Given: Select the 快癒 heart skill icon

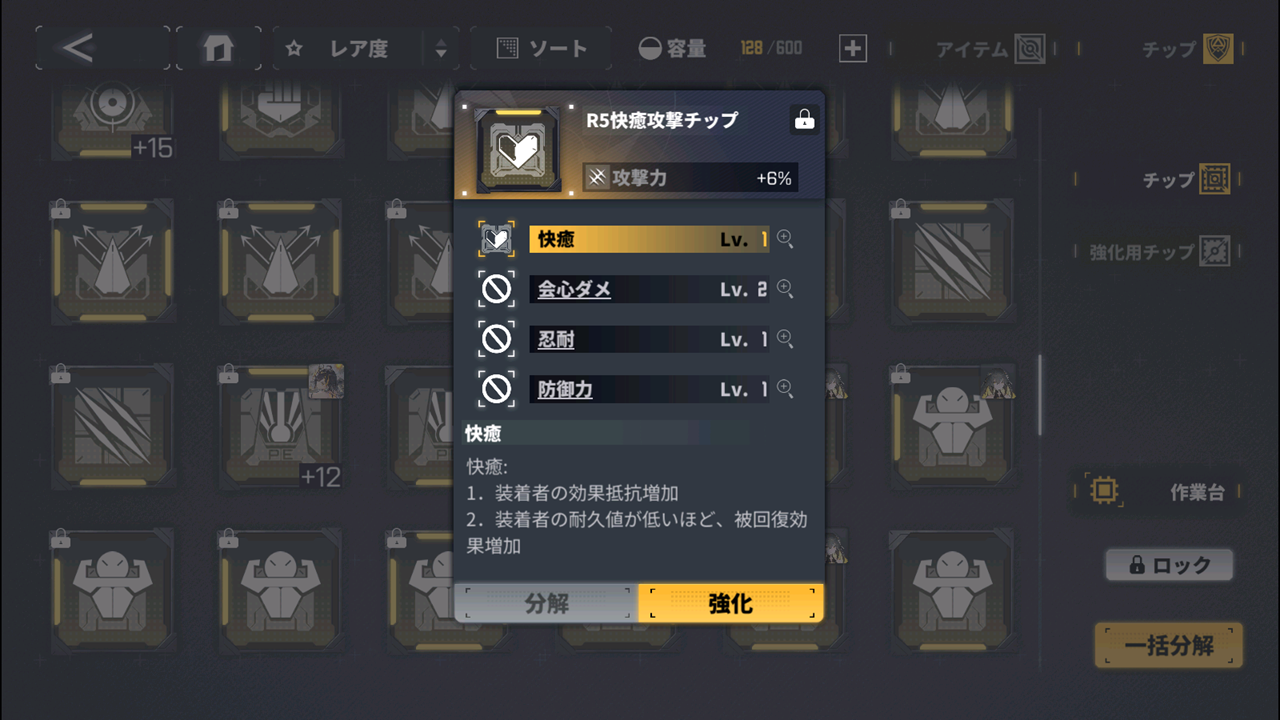Looking at the screenshot, I should pyautogui.click(x=497, y=240).
